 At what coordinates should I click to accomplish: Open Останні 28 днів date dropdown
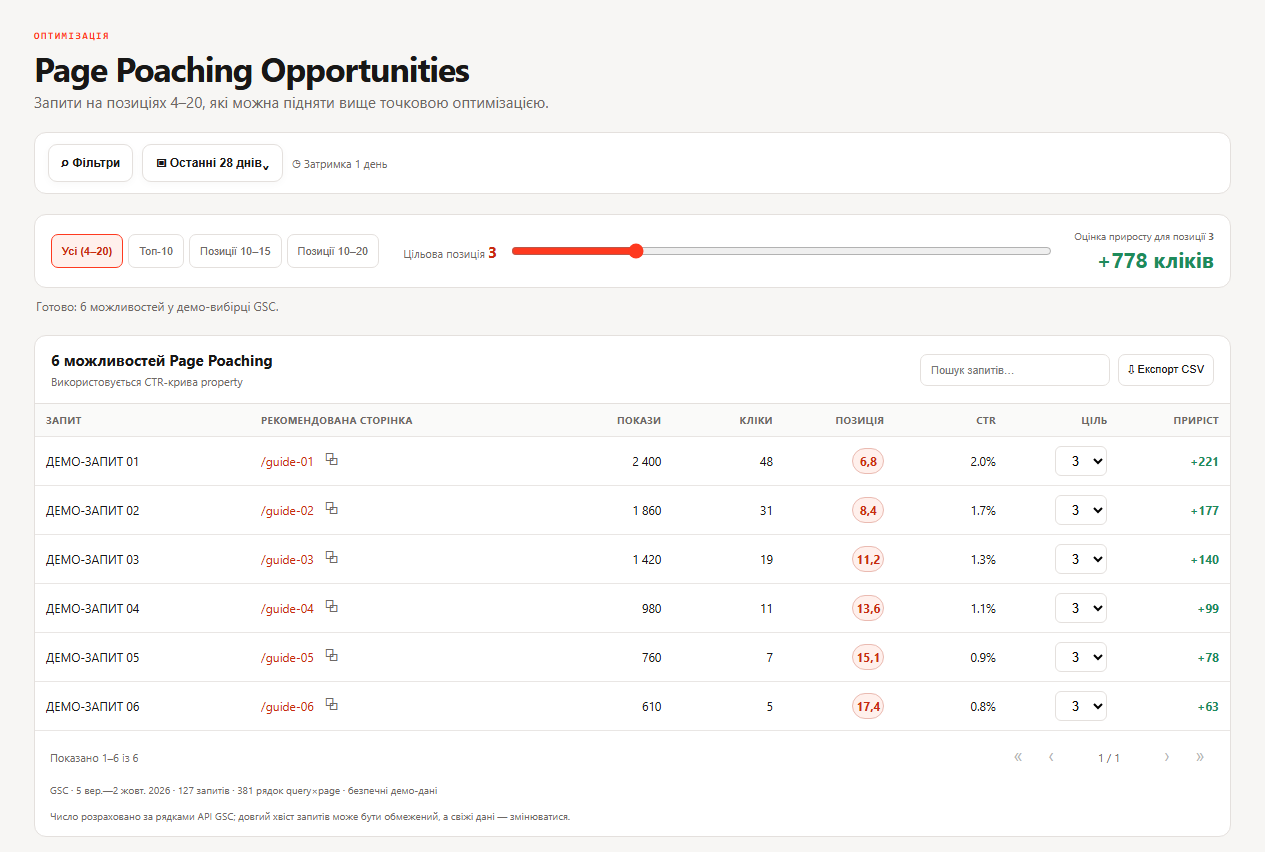(x=212, y=163)
